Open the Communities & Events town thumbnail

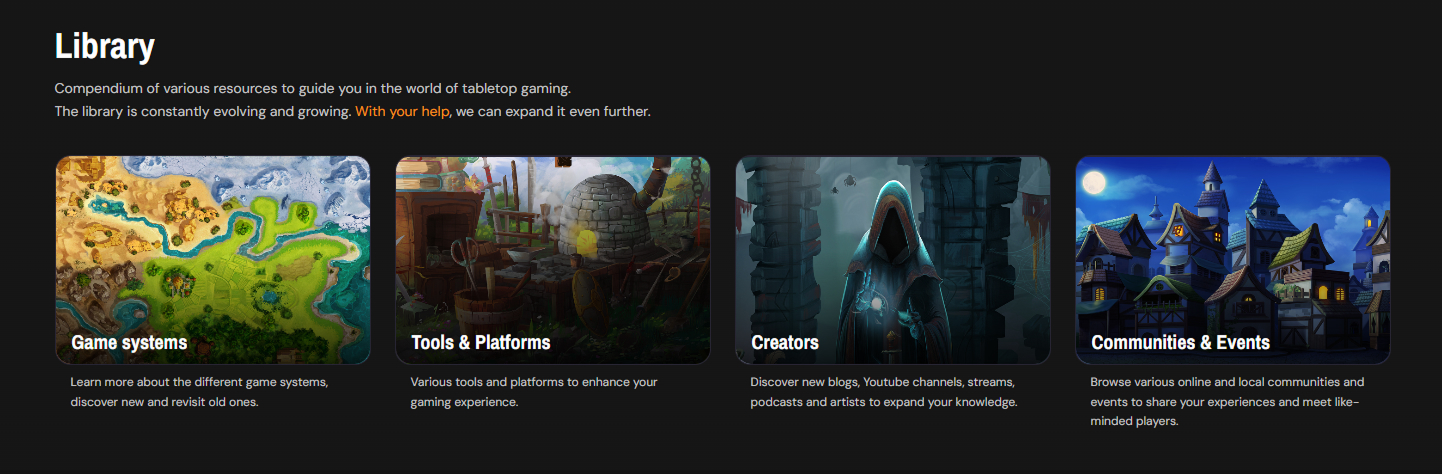pos(1233,260)
